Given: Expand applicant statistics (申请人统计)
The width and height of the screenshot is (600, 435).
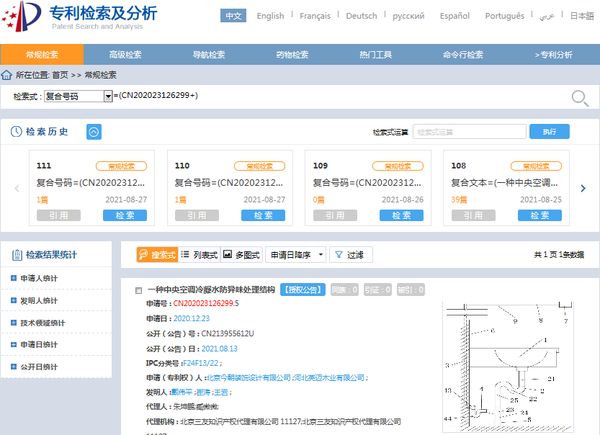Looking at the screenshot, I should (60, 278).
